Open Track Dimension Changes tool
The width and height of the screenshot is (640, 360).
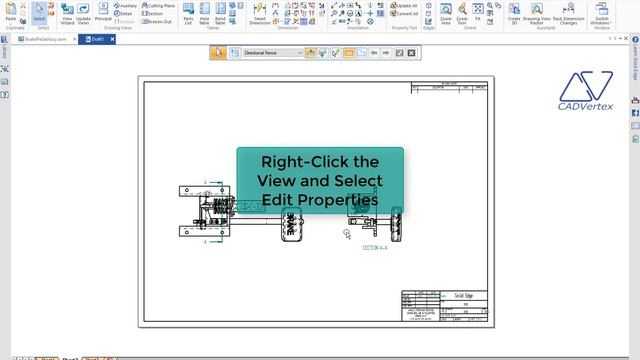[x=569, y=13]
